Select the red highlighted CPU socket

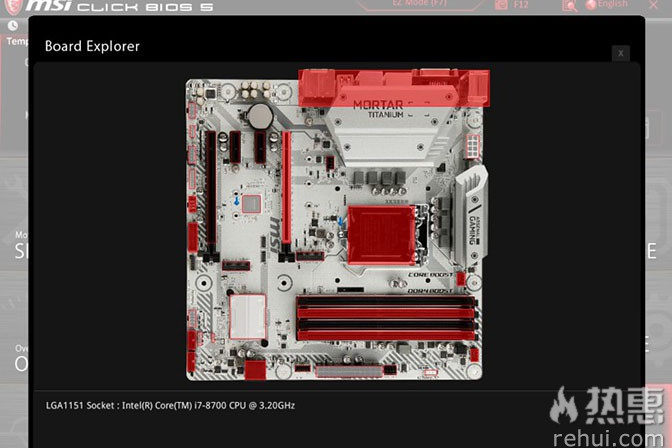click(x=381, y=235)
